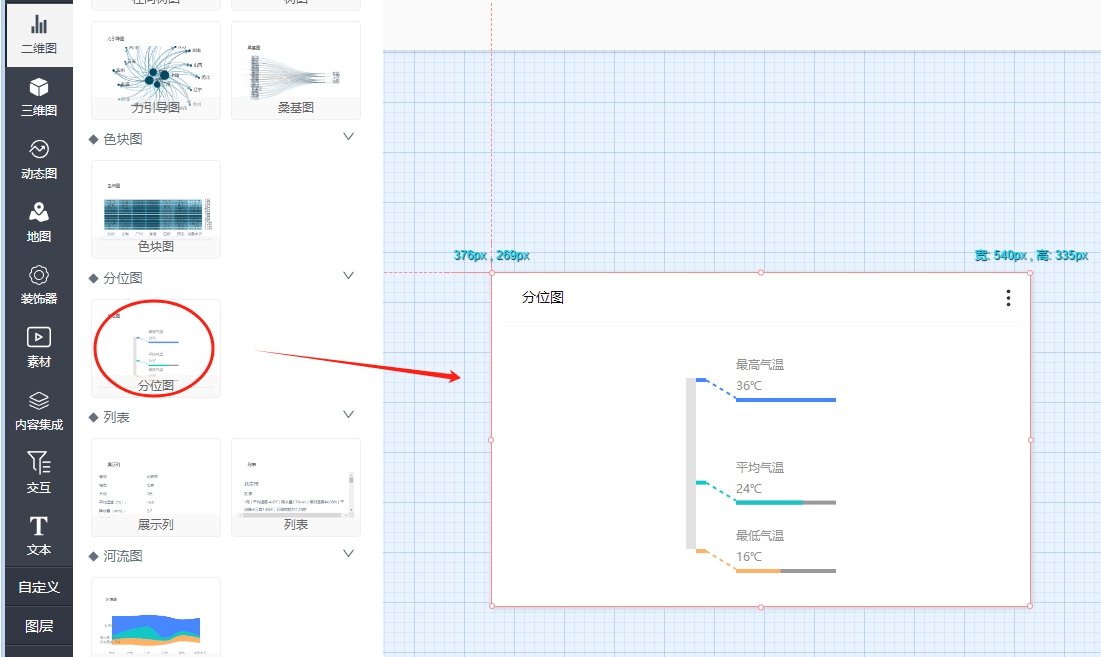Open the 装饰器 decorator panel
The width and height of the screenshot is (1101, 657).
point(38,285)
